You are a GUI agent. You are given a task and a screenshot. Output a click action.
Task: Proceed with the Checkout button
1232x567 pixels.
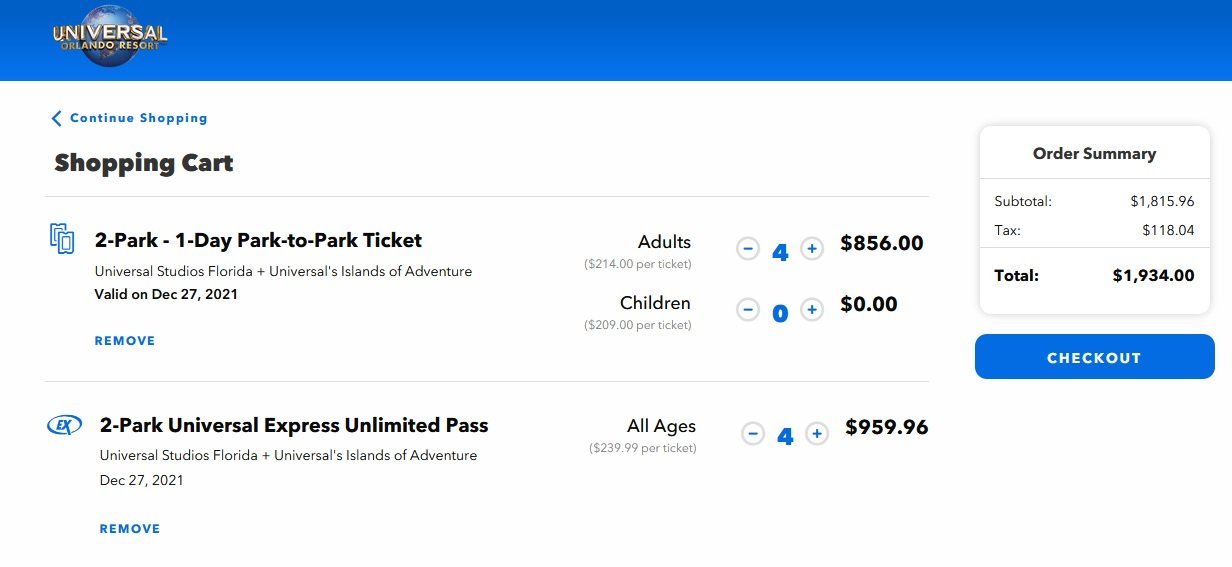click(x=1094, y=357)
